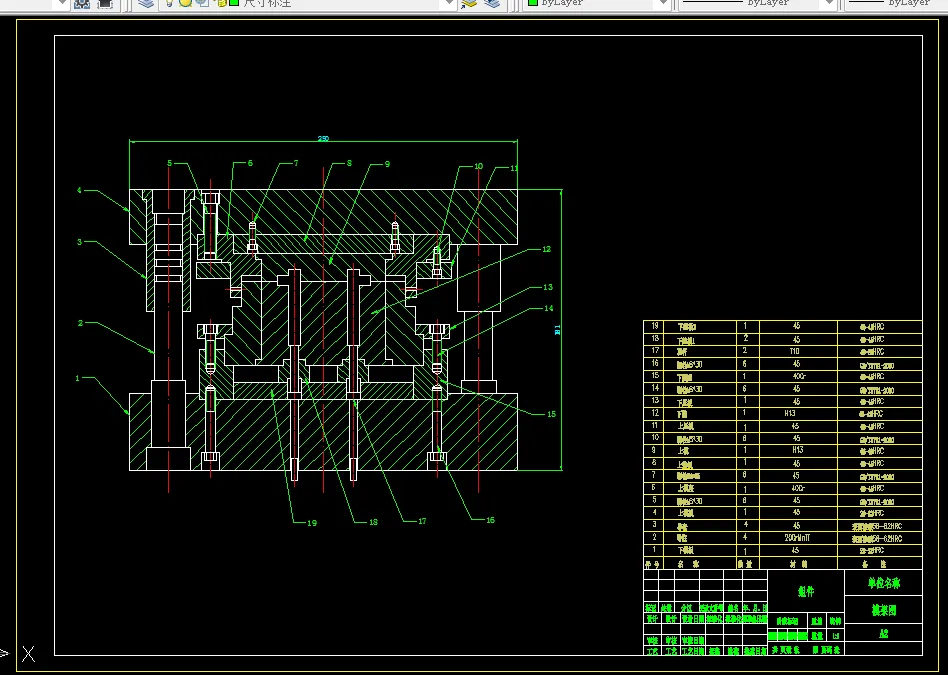Viewport: 948px width, 675px height.
Task: Expand the workspace switching dropdown arrow
Action: pyautogui.click(x=60, y=3)
